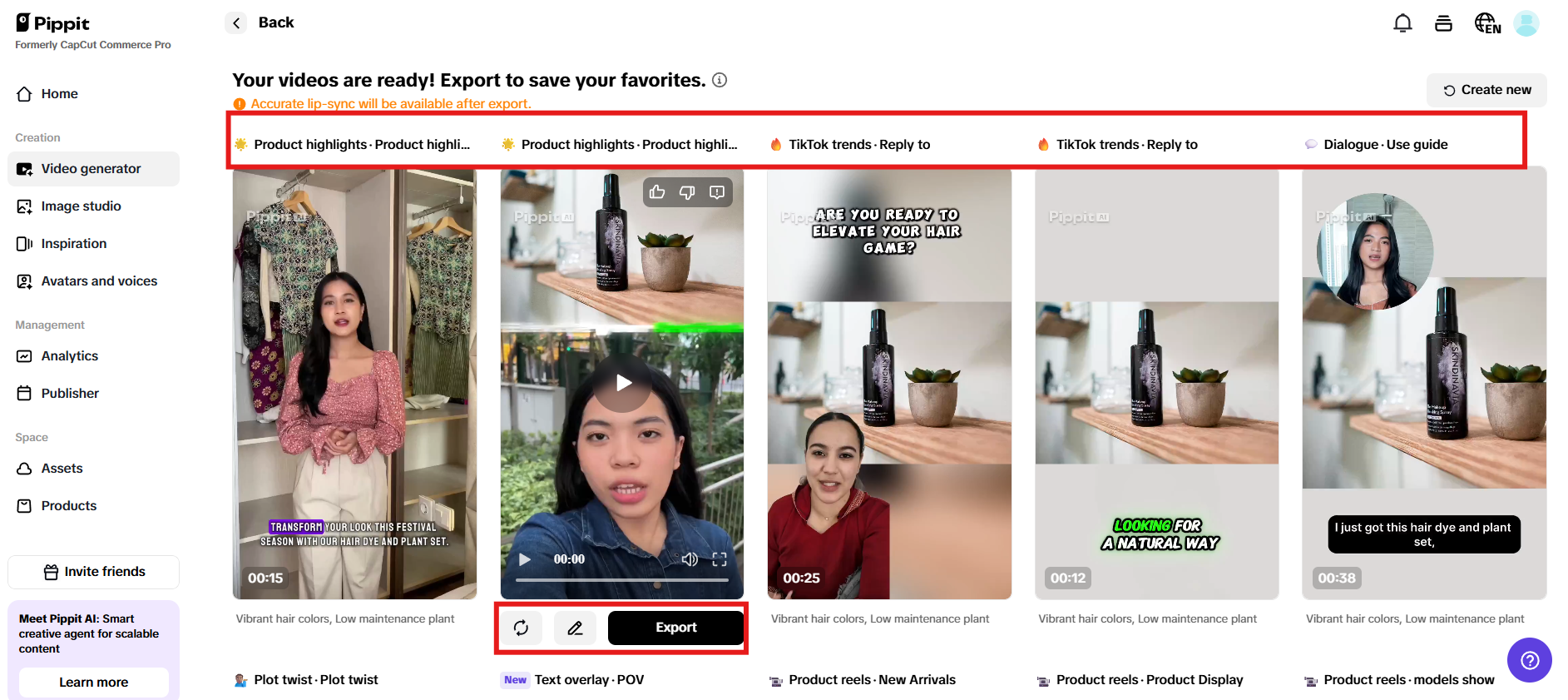Click the Plot twist · Plot twist title
Image resolution: width=1568 pixels, height=700 pixels.
316,680
